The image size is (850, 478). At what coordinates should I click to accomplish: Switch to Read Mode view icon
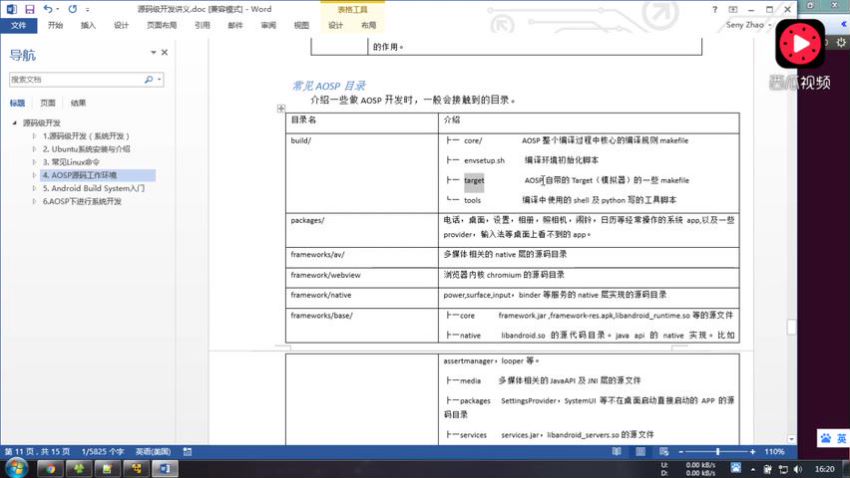pyautogui.click(x=616, y=451)
